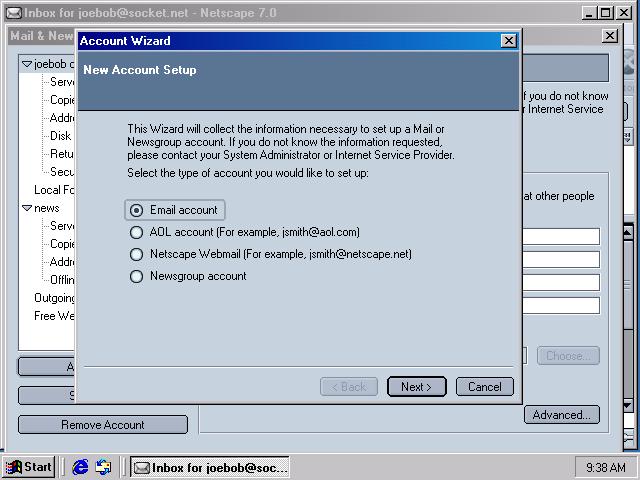Image resolution: width=640 pixels, height=480 pixels.
Task: Click Inbox for joebob taskbar button
Action: click(x=210, y=467)
